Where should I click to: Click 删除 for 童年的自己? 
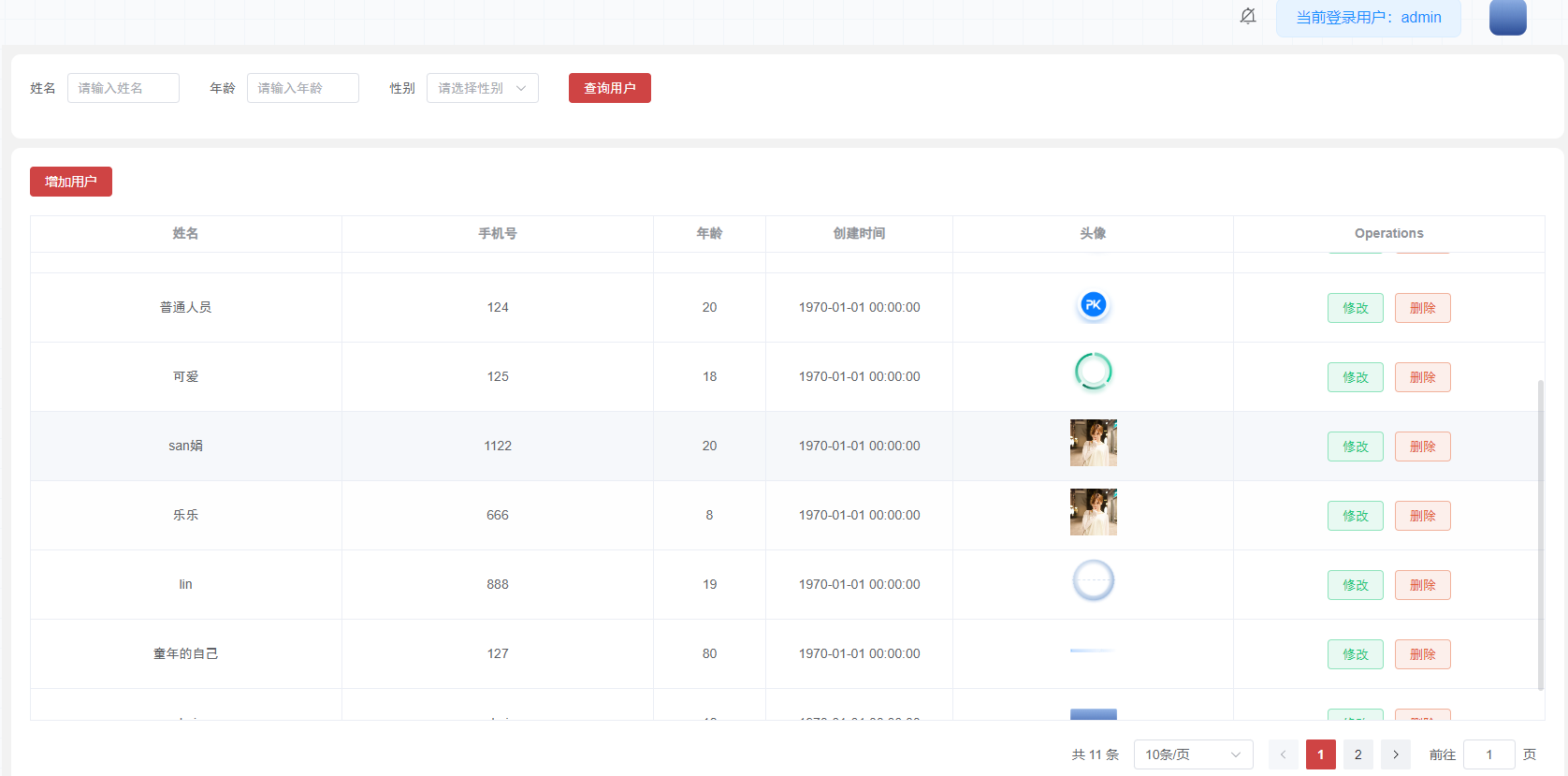1423,654
